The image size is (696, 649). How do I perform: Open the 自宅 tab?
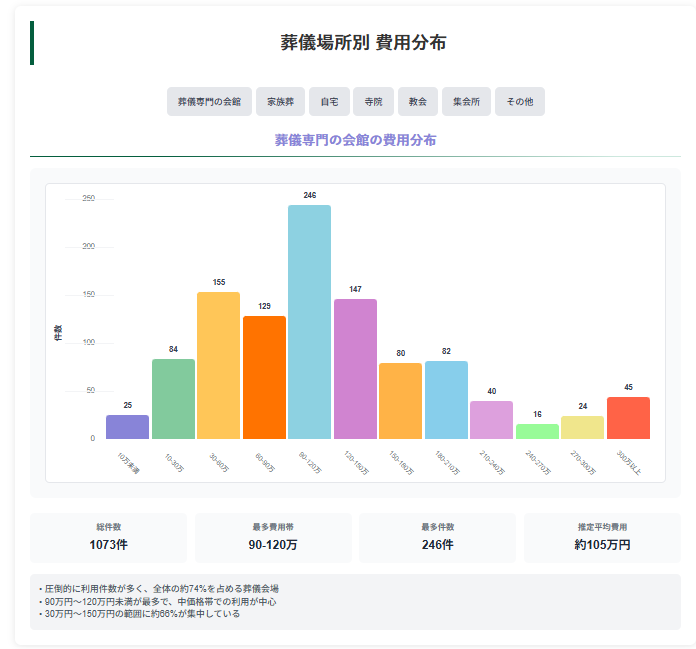tap(329, 102)
